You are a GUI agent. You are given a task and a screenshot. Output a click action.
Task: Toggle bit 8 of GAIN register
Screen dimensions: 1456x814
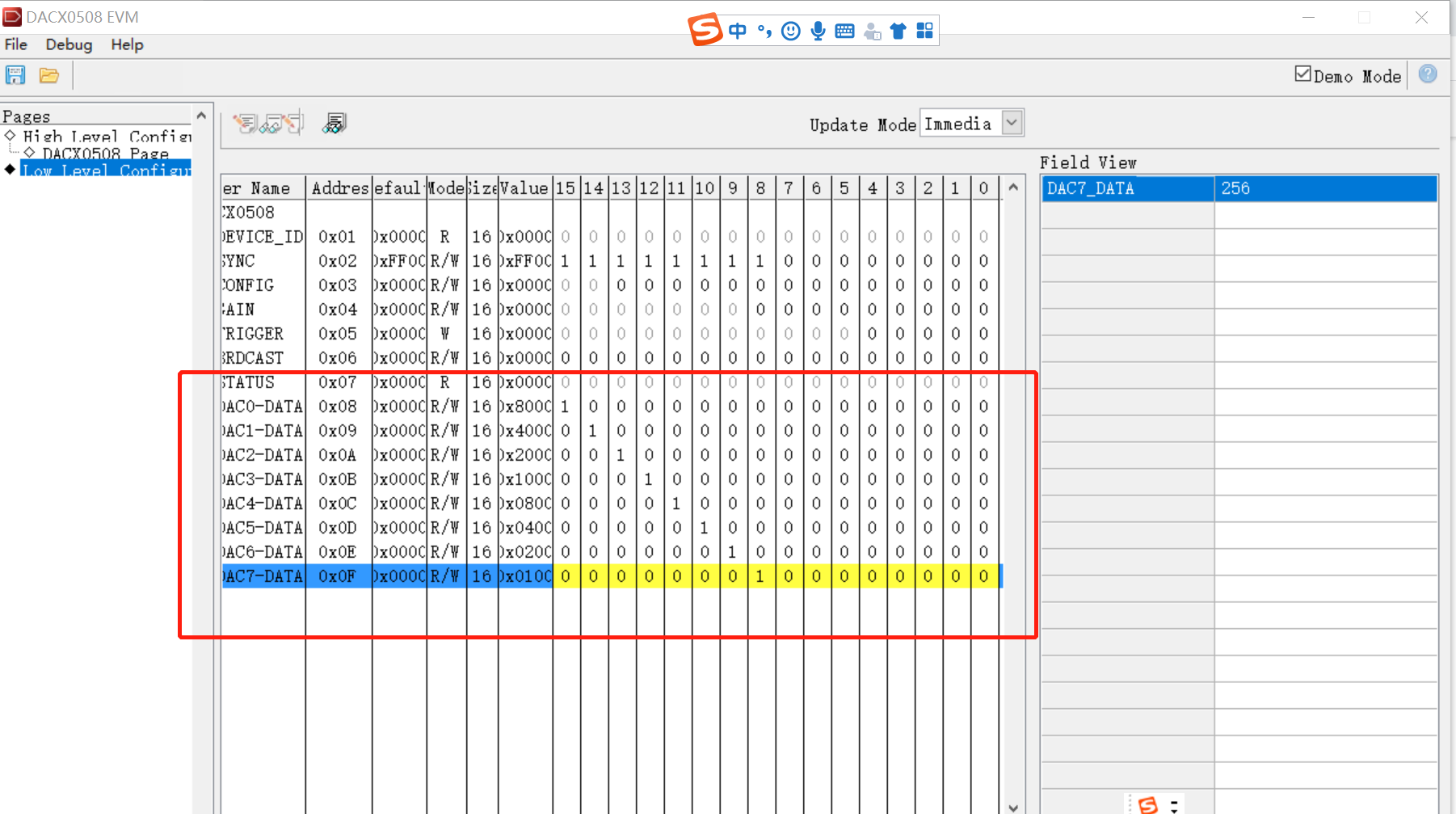click(760, 310)
